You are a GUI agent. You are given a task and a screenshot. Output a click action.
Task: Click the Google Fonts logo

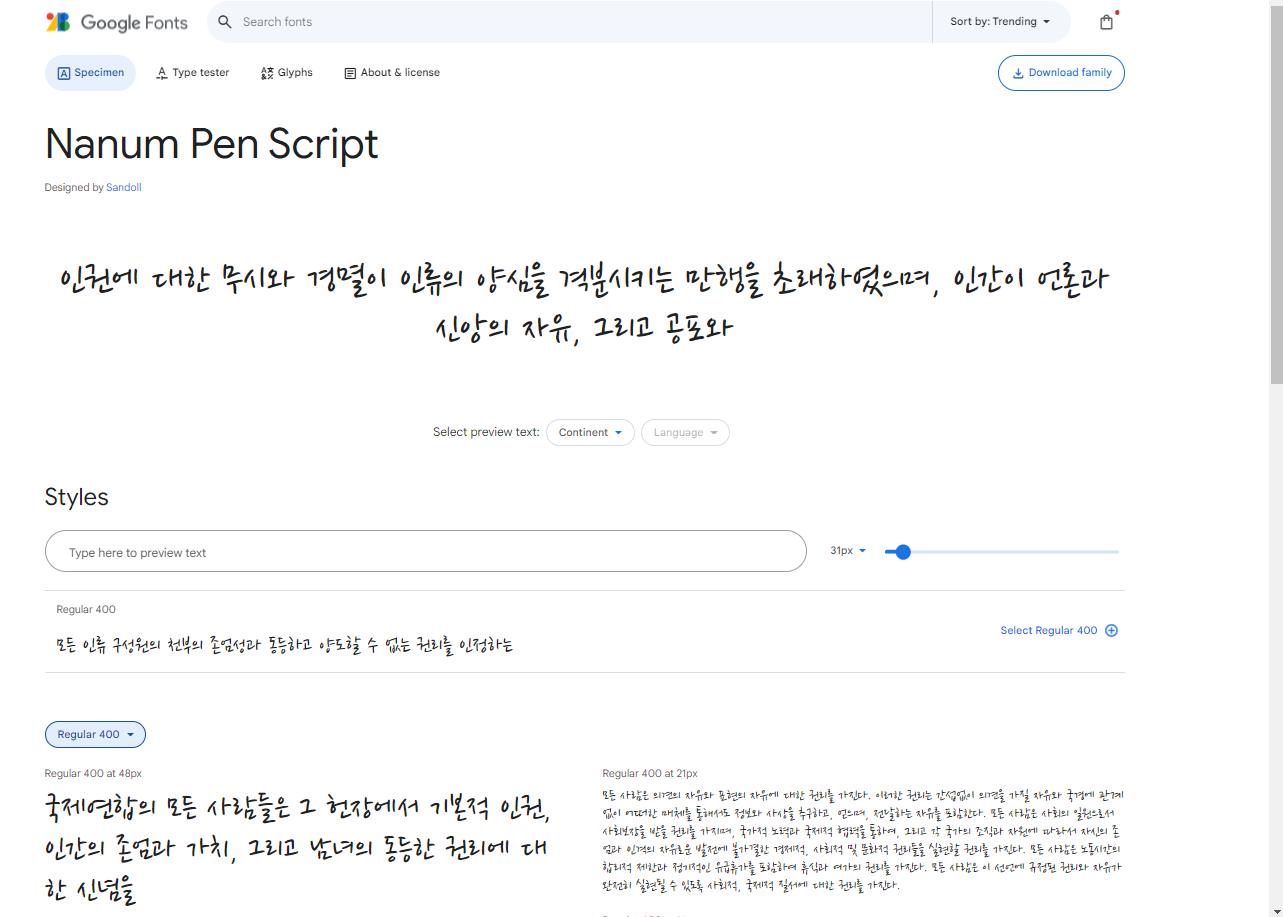point(117,22)
